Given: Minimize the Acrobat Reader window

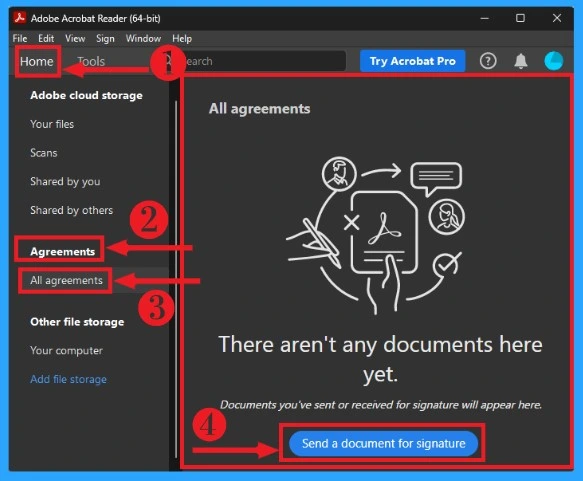Looking at the screenshot, I should 484,18.
